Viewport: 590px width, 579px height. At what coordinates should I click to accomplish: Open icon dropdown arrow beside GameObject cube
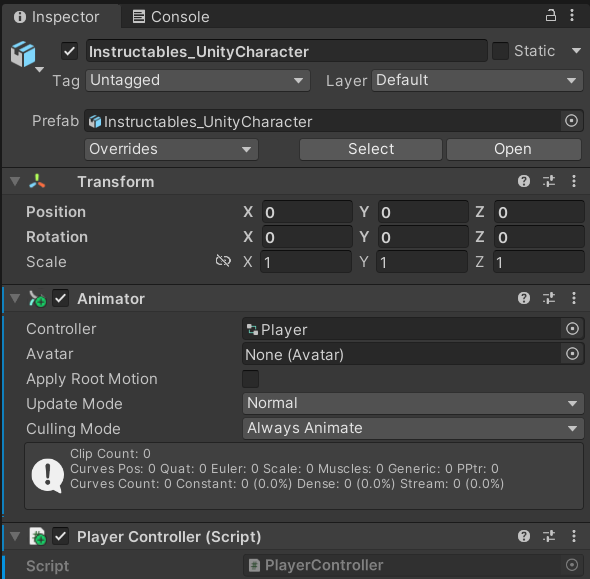click(x=40, y=70)
